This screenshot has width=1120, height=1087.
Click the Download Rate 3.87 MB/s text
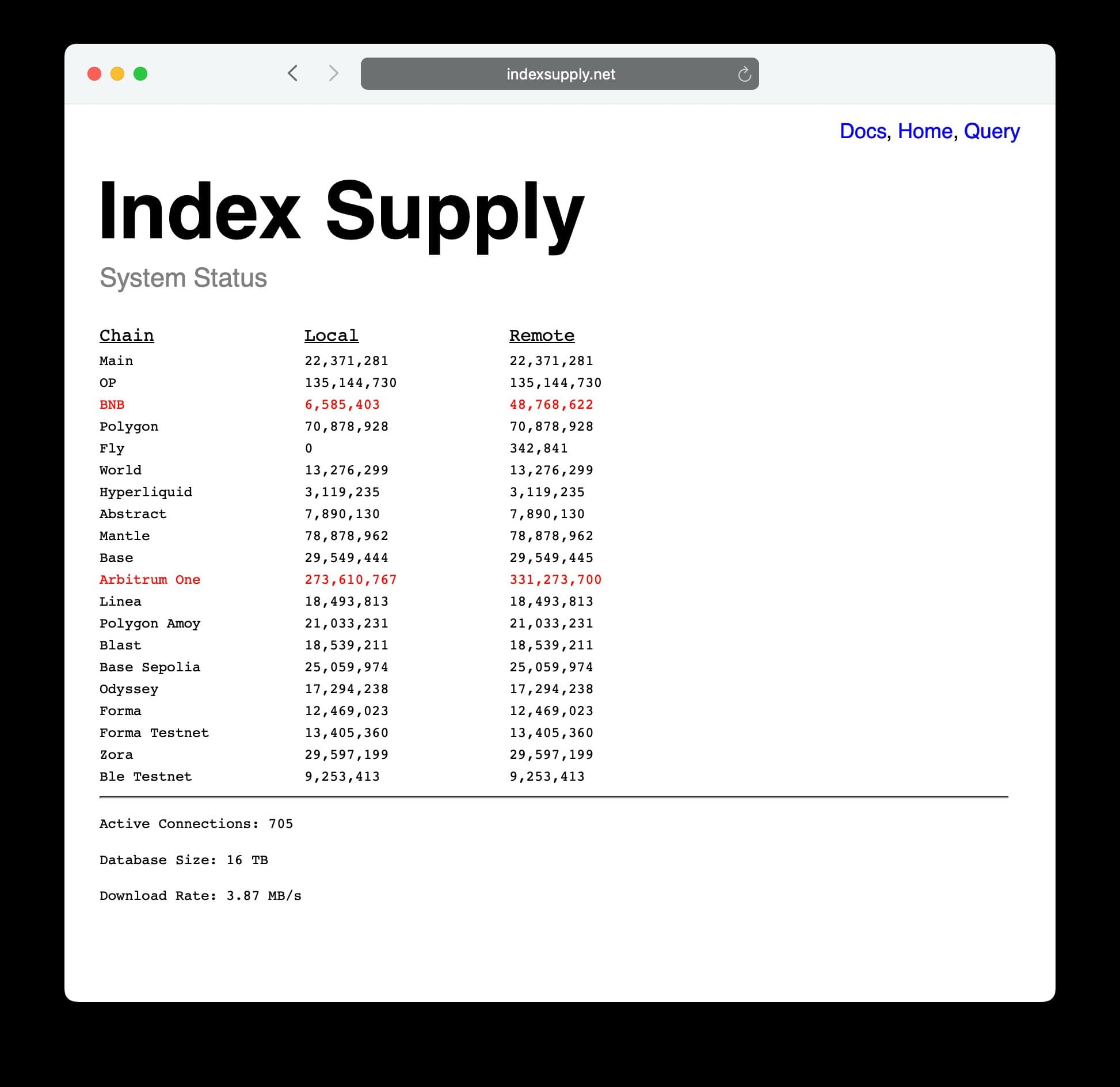(200, 896)
